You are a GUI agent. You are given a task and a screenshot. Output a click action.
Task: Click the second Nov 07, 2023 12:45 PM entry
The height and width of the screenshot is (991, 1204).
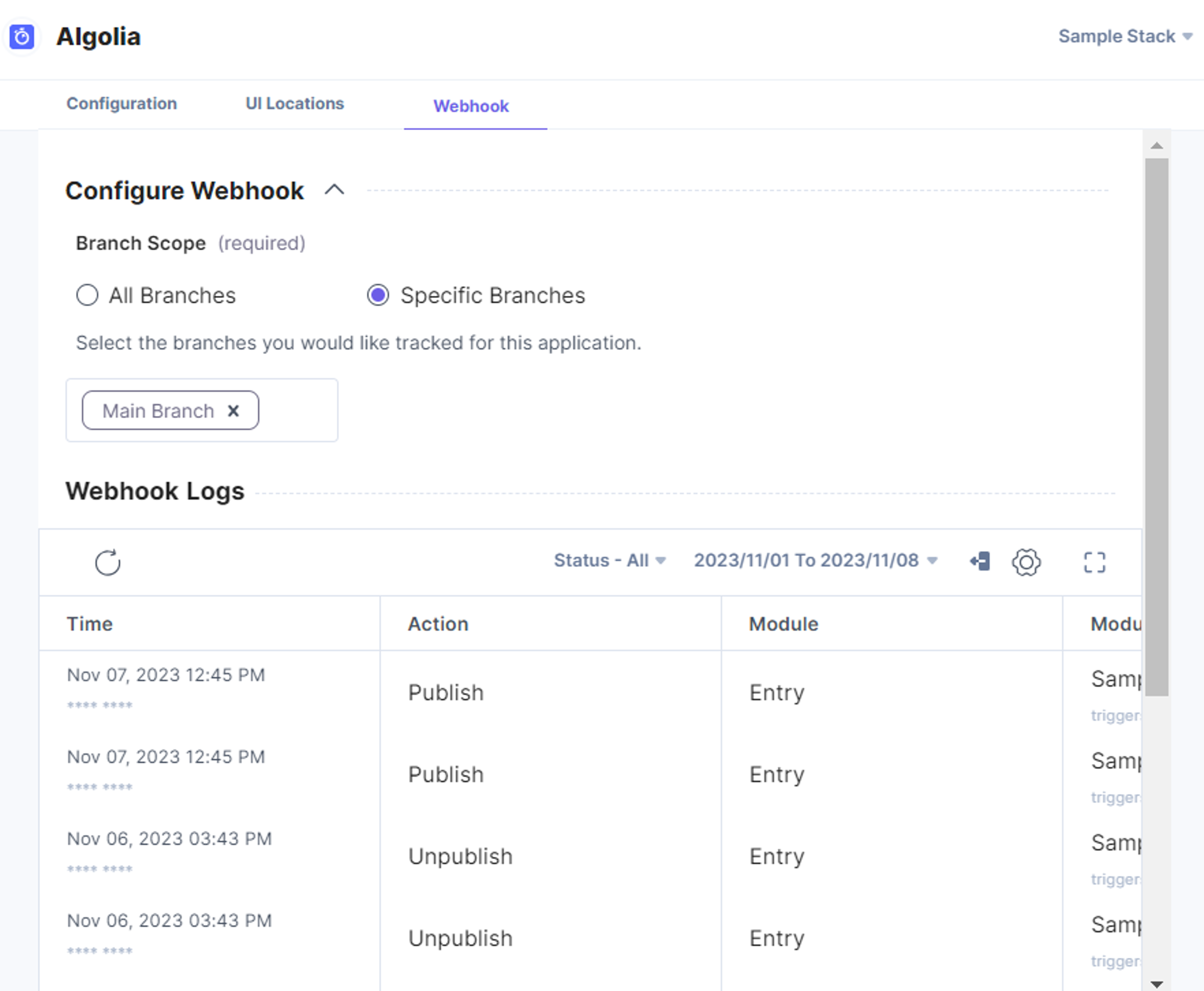click(166, 757)
